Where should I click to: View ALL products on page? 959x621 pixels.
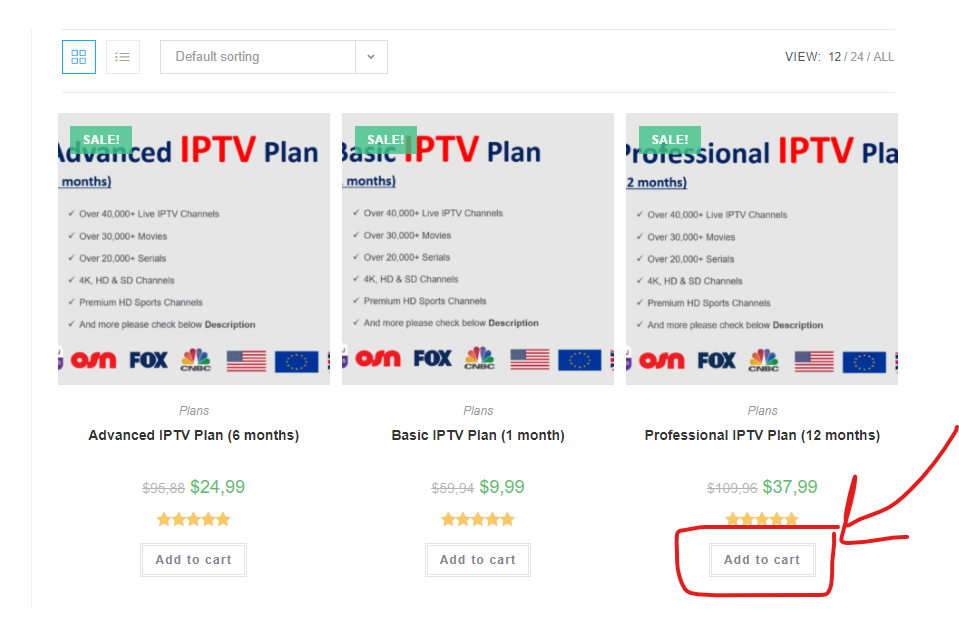coord(884,57)
